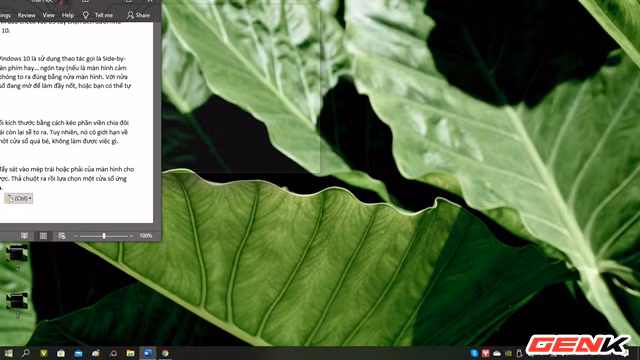Click the Tell me lightbulb icon
Viewport: 640px width, 360px height.
(85, 15)
